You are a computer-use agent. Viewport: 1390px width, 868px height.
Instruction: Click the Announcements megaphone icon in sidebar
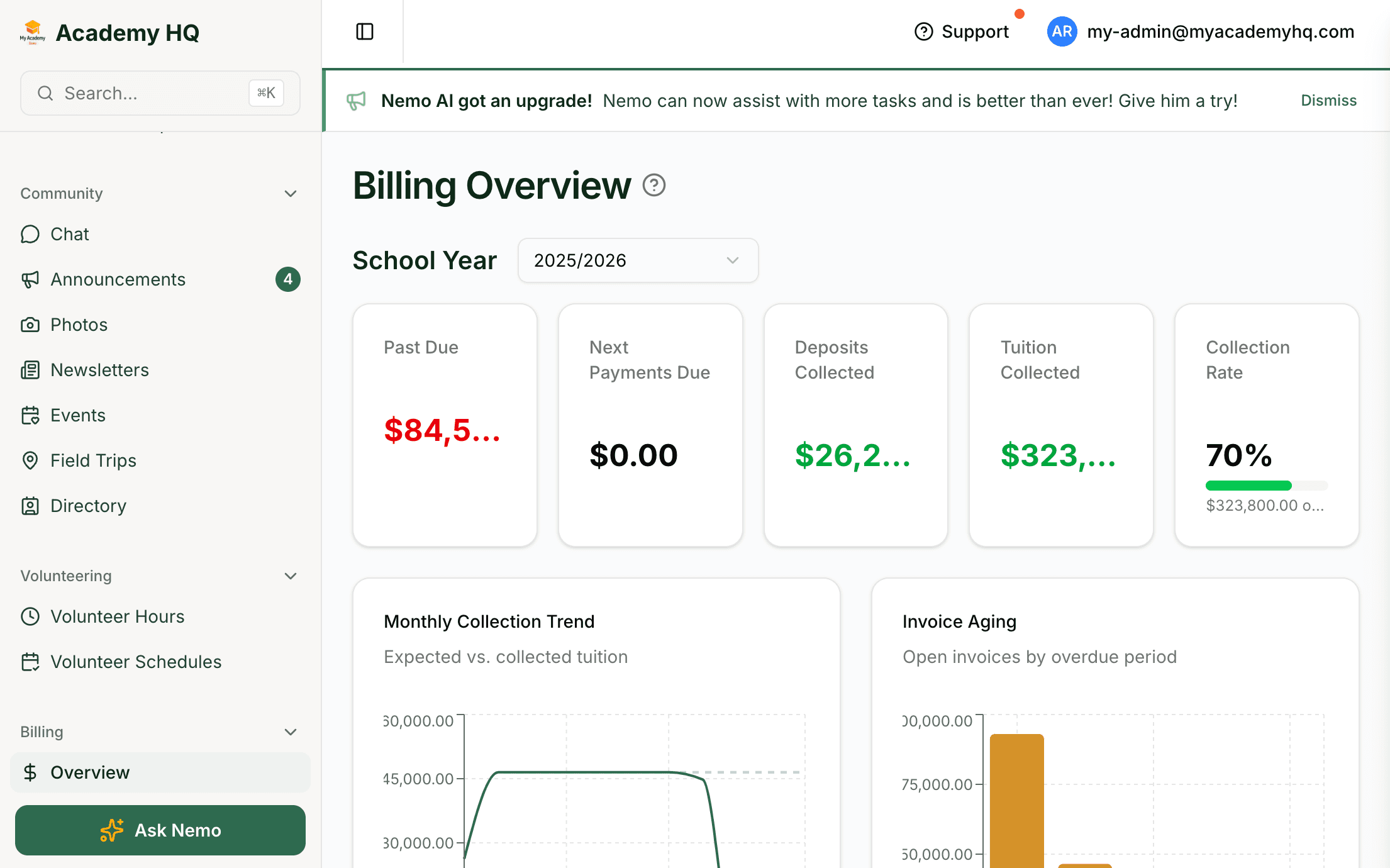tap(30, 279)
